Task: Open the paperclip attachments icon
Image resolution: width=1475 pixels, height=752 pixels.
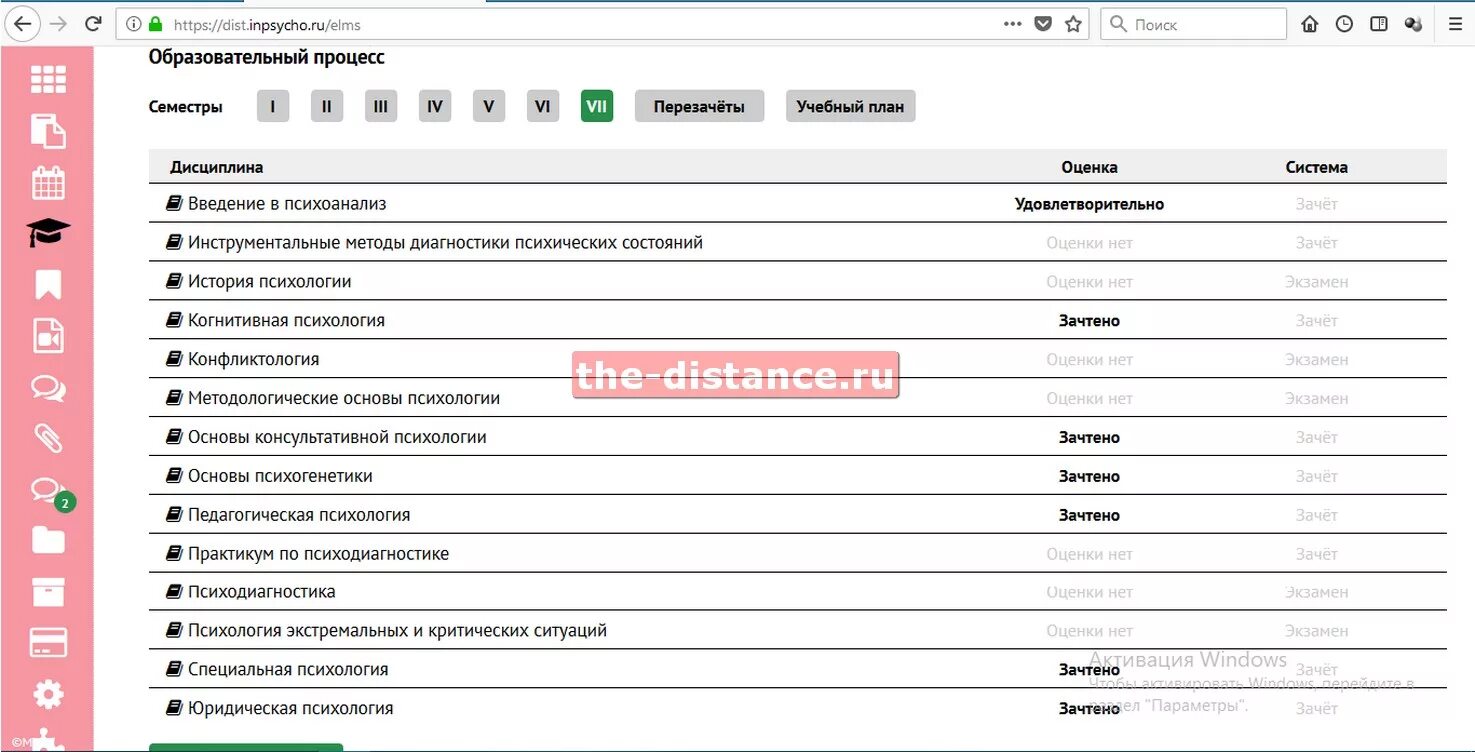Action: click(48, 438)
